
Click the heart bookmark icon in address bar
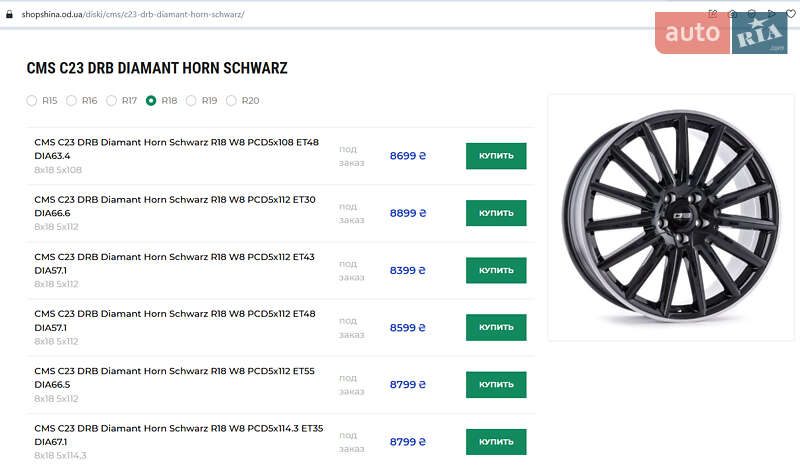(790, 14)
